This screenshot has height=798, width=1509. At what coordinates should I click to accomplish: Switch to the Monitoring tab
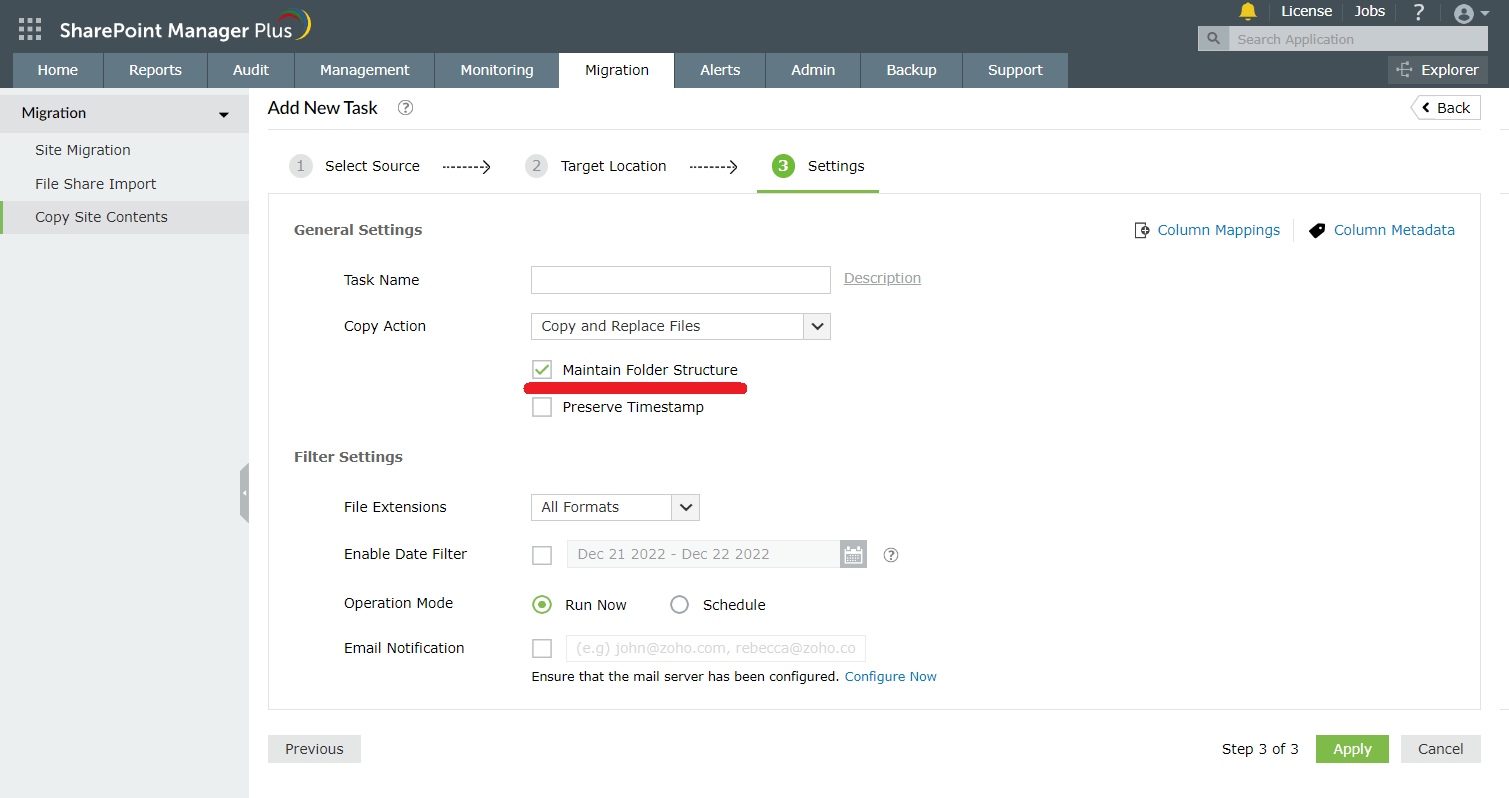point(497,70)
